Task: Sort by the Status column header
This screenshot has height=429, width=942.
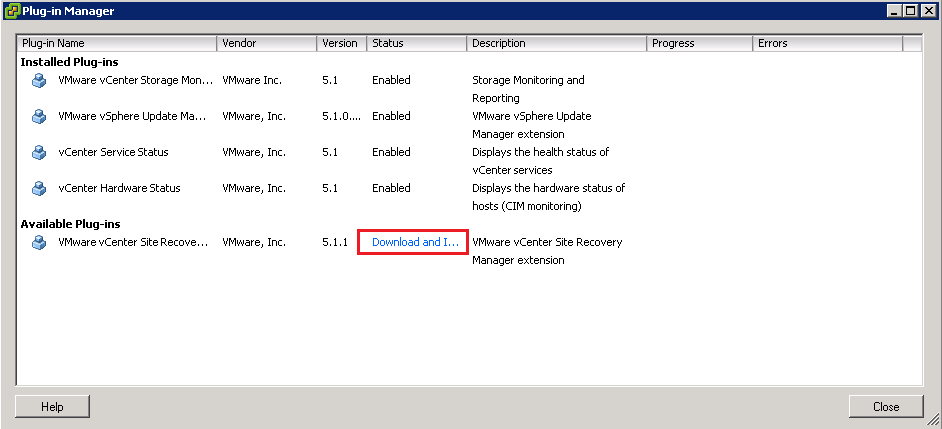Action: click(416, 43)
